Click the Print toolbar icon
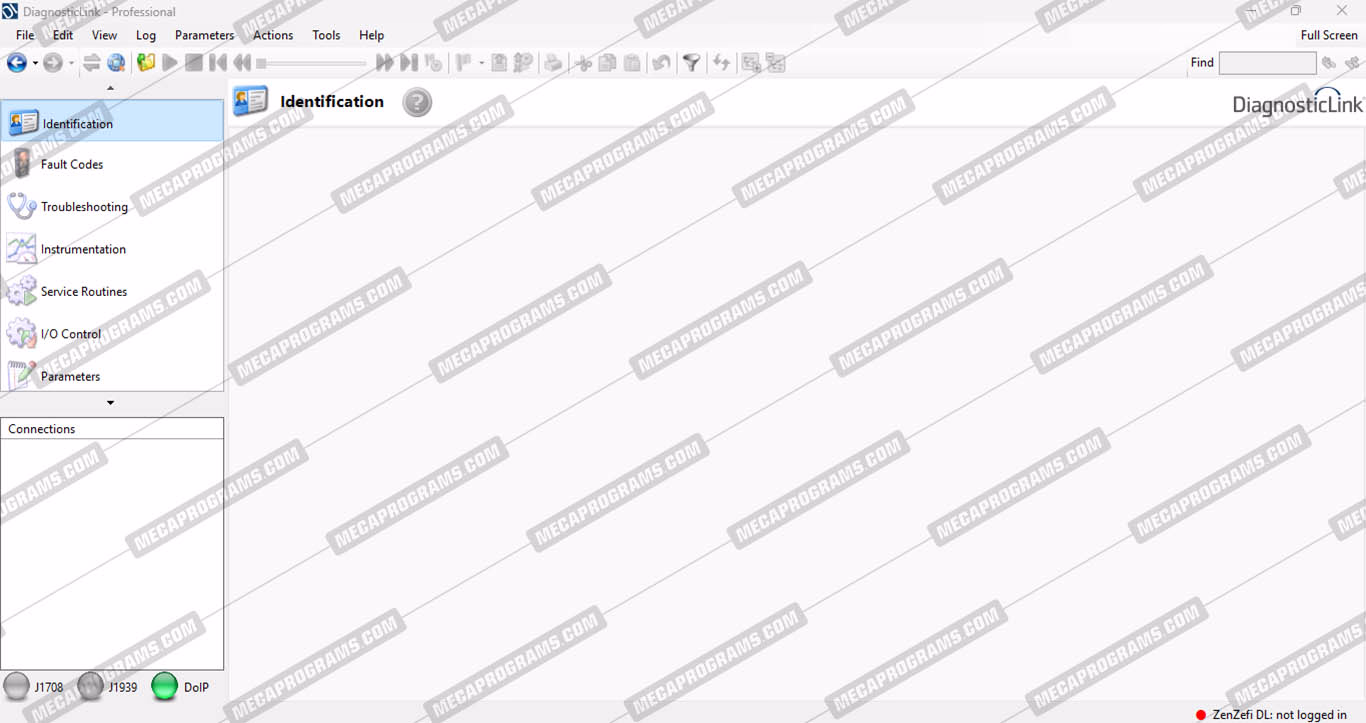The height and width of the screenshot is (723, 1366). click(x=553, y=63)
